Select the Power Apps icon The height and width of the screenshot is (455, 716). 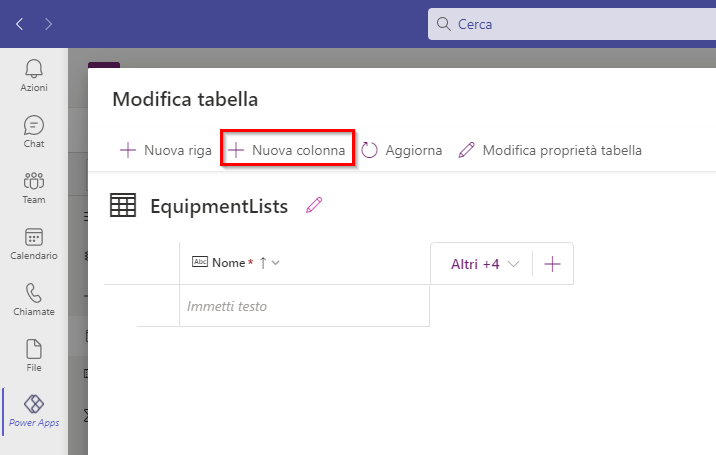pyautogui.click(x=34, y=404)
